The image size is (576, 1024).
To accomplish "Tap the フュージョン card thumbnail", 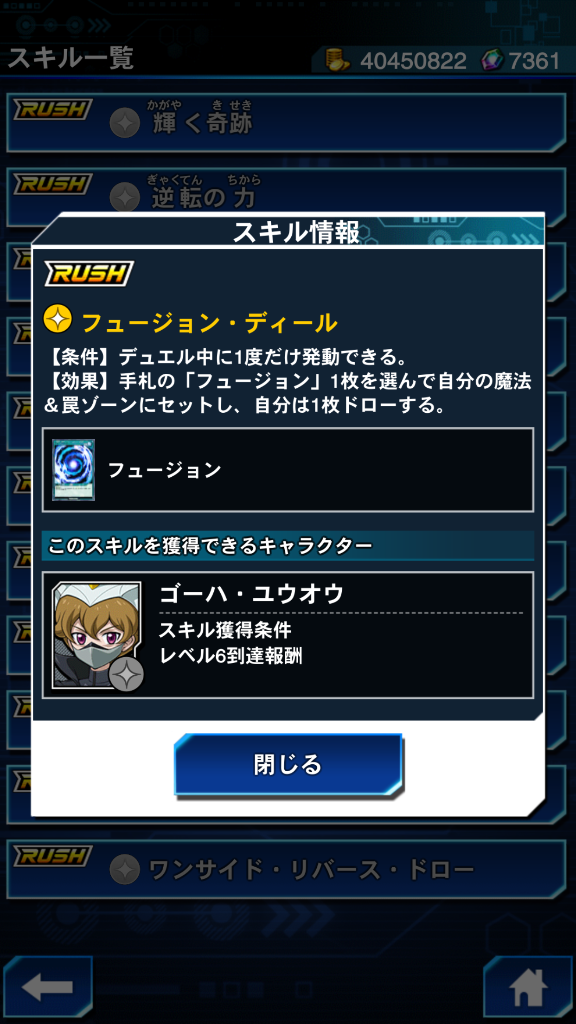I will 73,470.
